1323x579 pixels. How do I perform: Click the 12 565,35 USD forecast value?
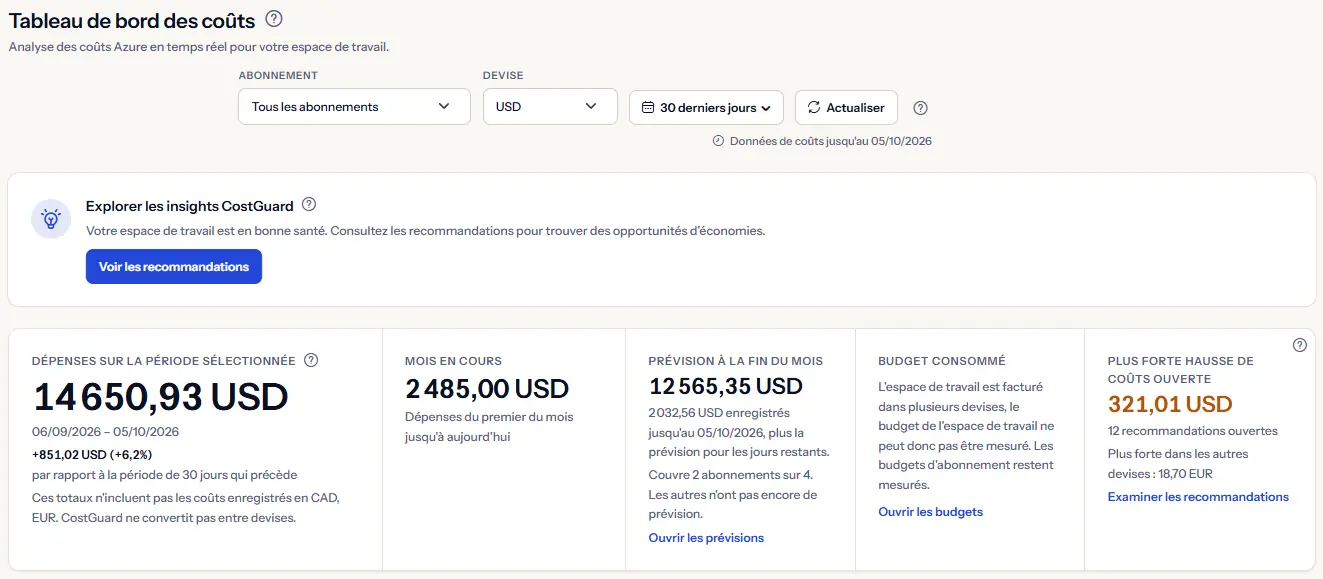(726, 386)
